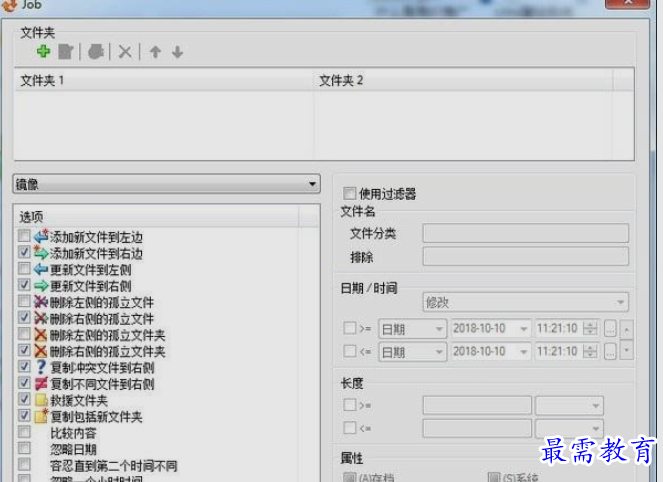663x482 pixels.
Task: Toggle date >= filter checkbox
Action: pyautogui.click(x=350, y=328)
